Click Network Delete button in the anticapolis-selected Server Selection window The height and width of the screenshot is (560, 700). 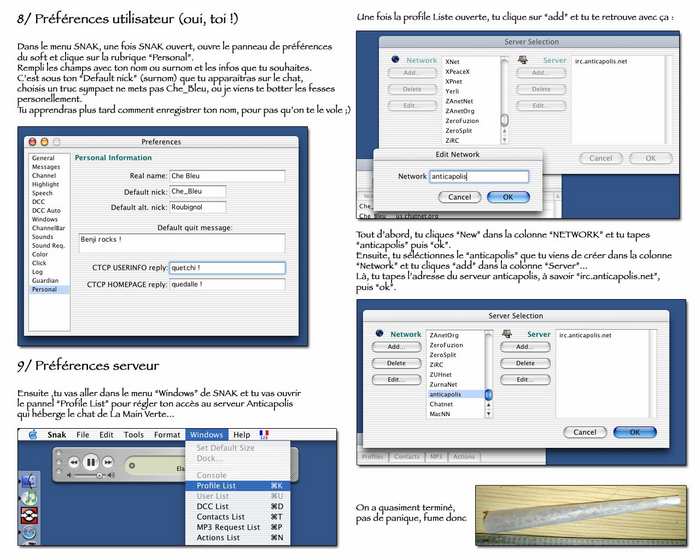click(x=396, y=363)
